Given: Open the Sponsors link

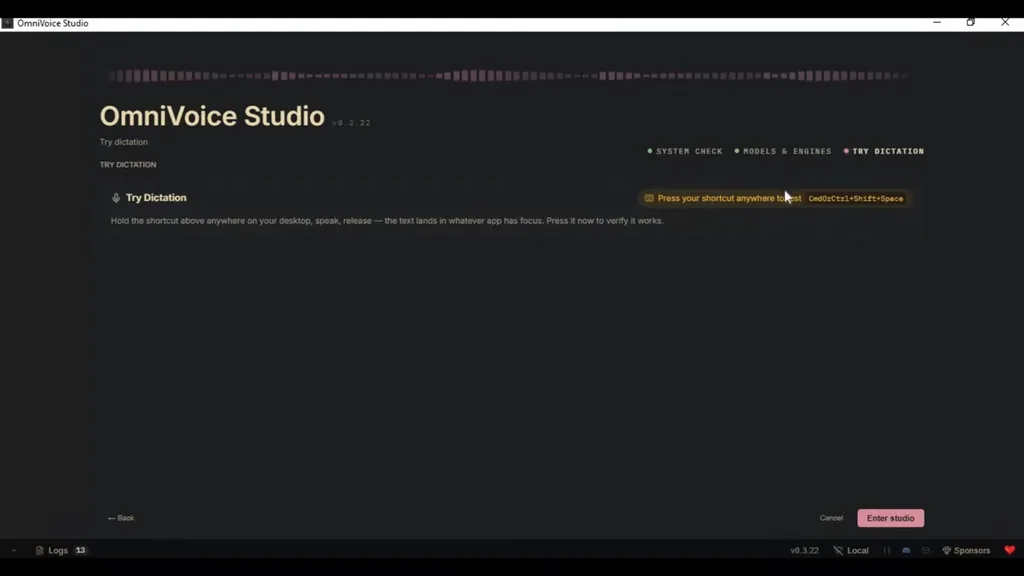Looking at the screenshot, I should point(966,551).
